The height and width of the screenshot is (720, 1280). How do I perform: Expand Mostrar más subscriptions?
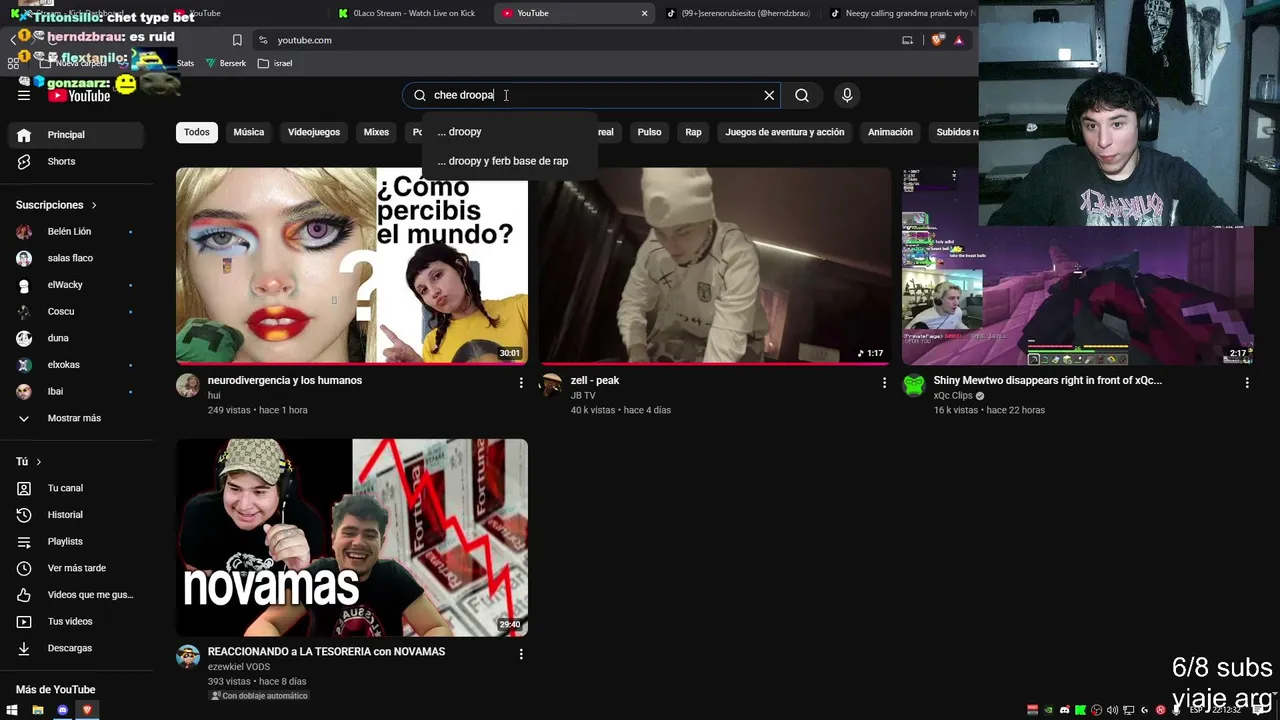click(76, 418)
